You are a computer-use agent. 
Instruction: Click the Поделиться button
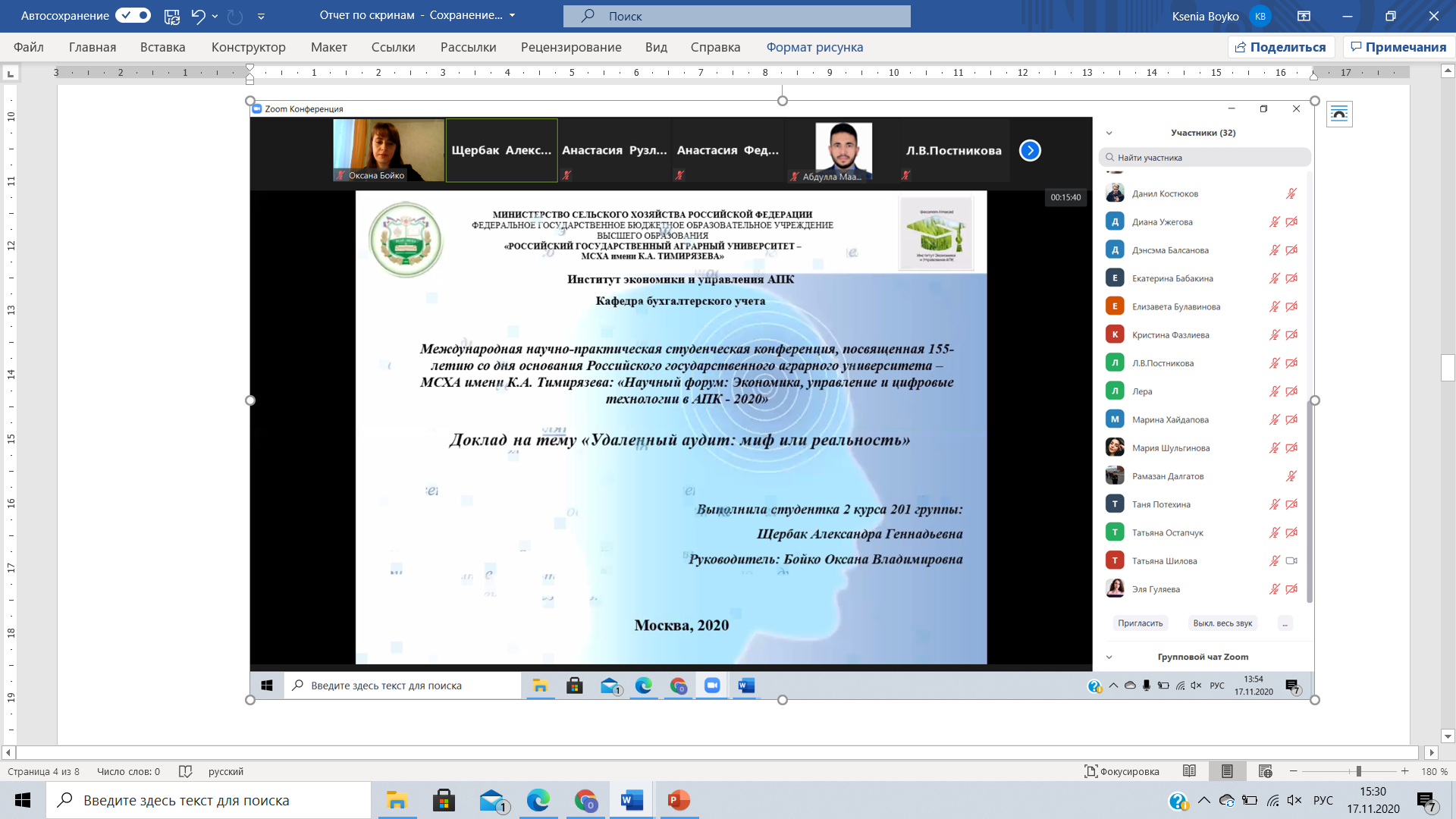(x=1280, y=47)
